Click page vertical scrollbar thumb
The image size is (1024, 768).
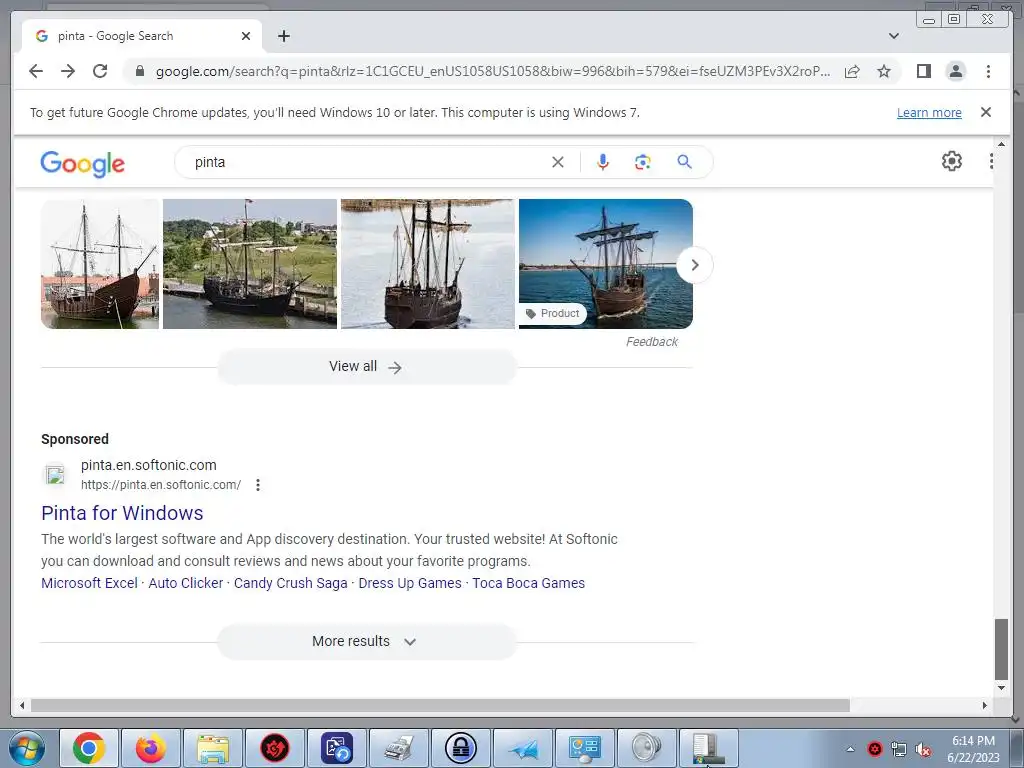click(x=1001, y=649)
